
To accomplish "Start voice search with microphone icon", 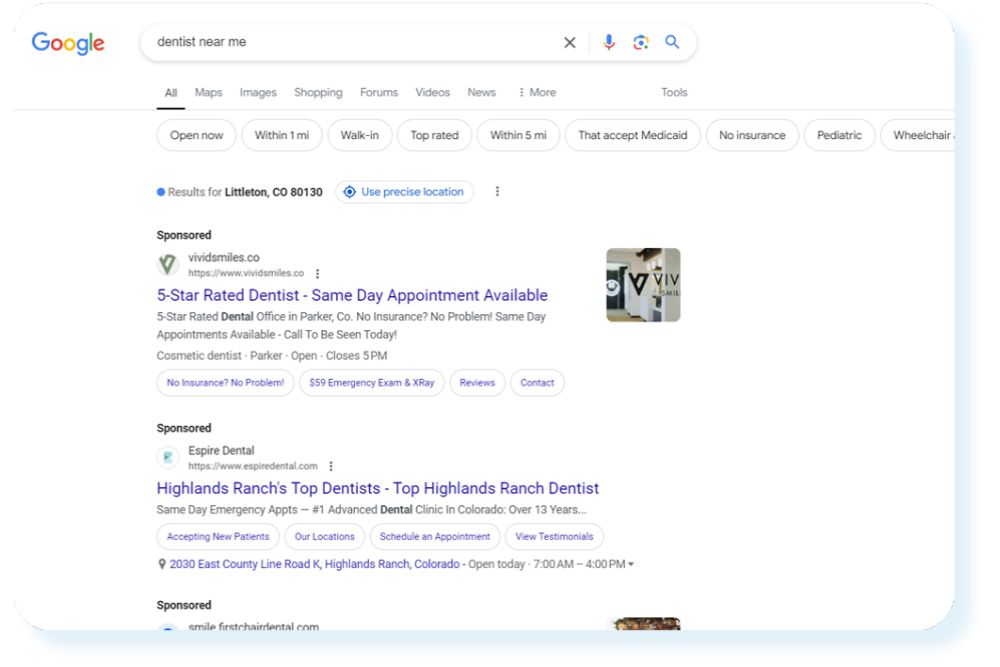I will [609, 42].
